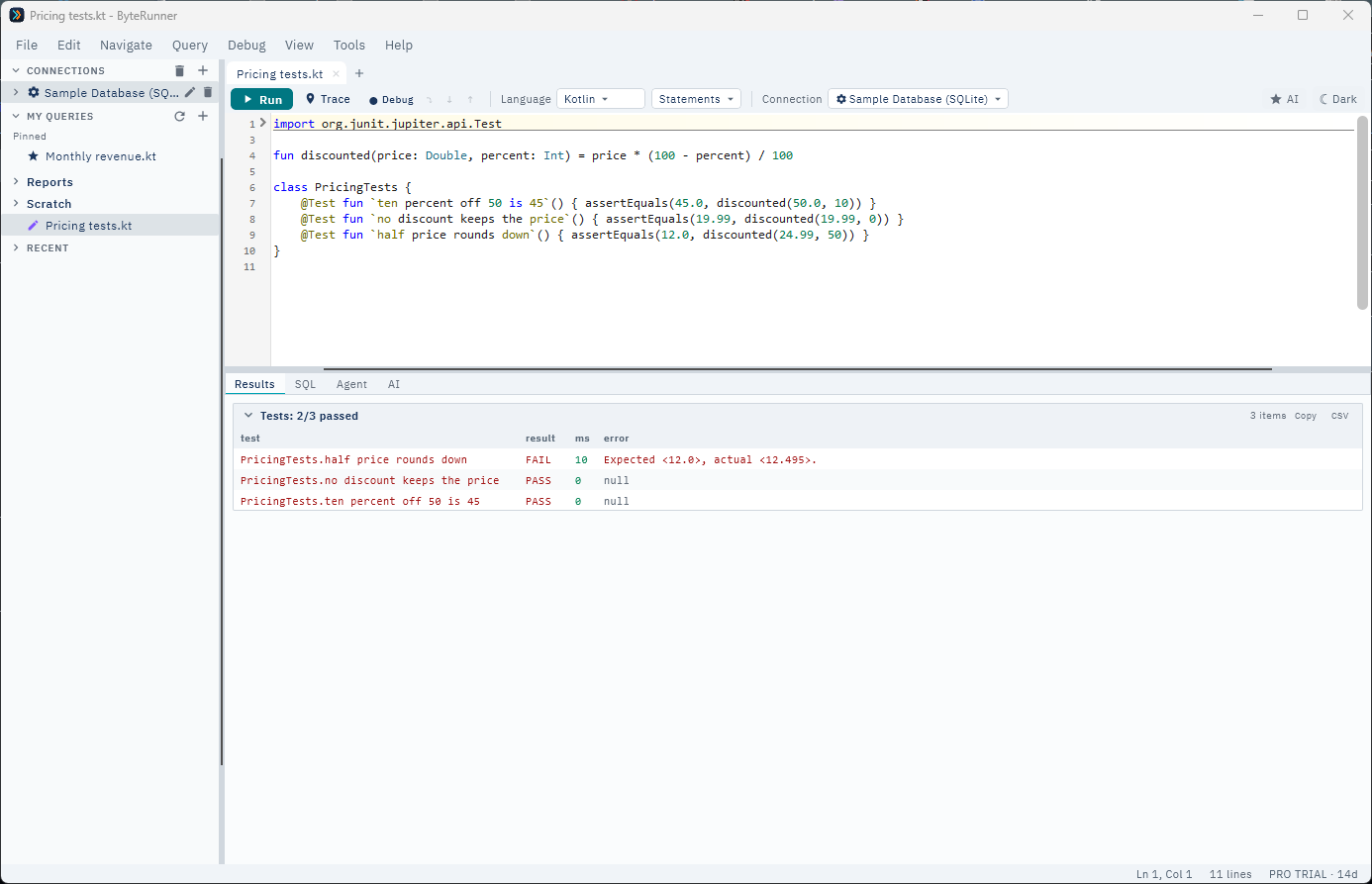This screenshot has width=1372, height=884.
Task: Expand the Reports folder
Action: coord(16,182)
